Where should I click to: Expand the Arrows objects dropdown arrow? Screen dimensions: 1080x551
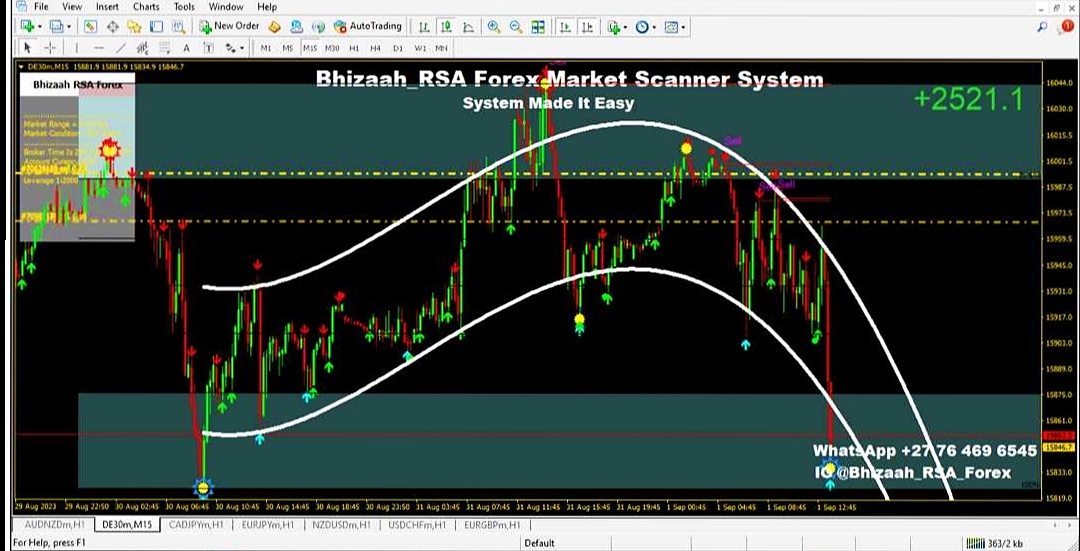point(242,49)
